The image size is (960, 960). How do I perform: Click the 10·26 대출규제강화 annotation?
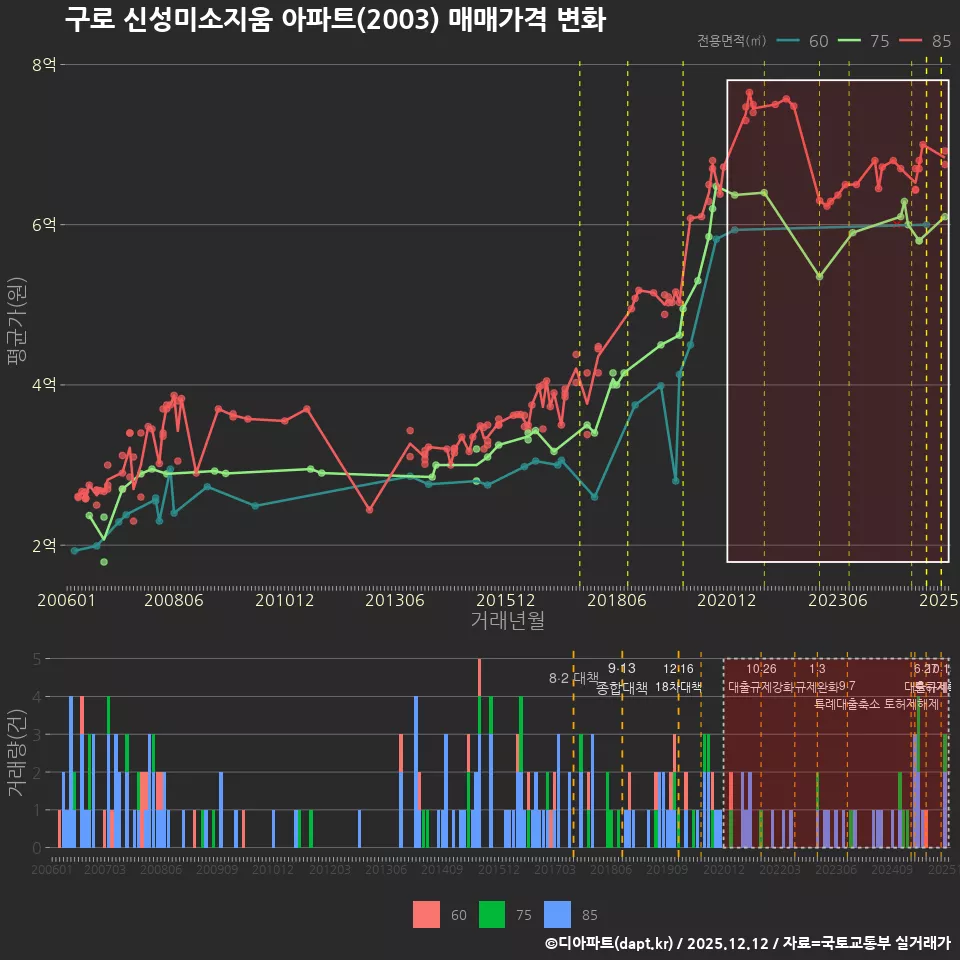click(x=764, y=676)
